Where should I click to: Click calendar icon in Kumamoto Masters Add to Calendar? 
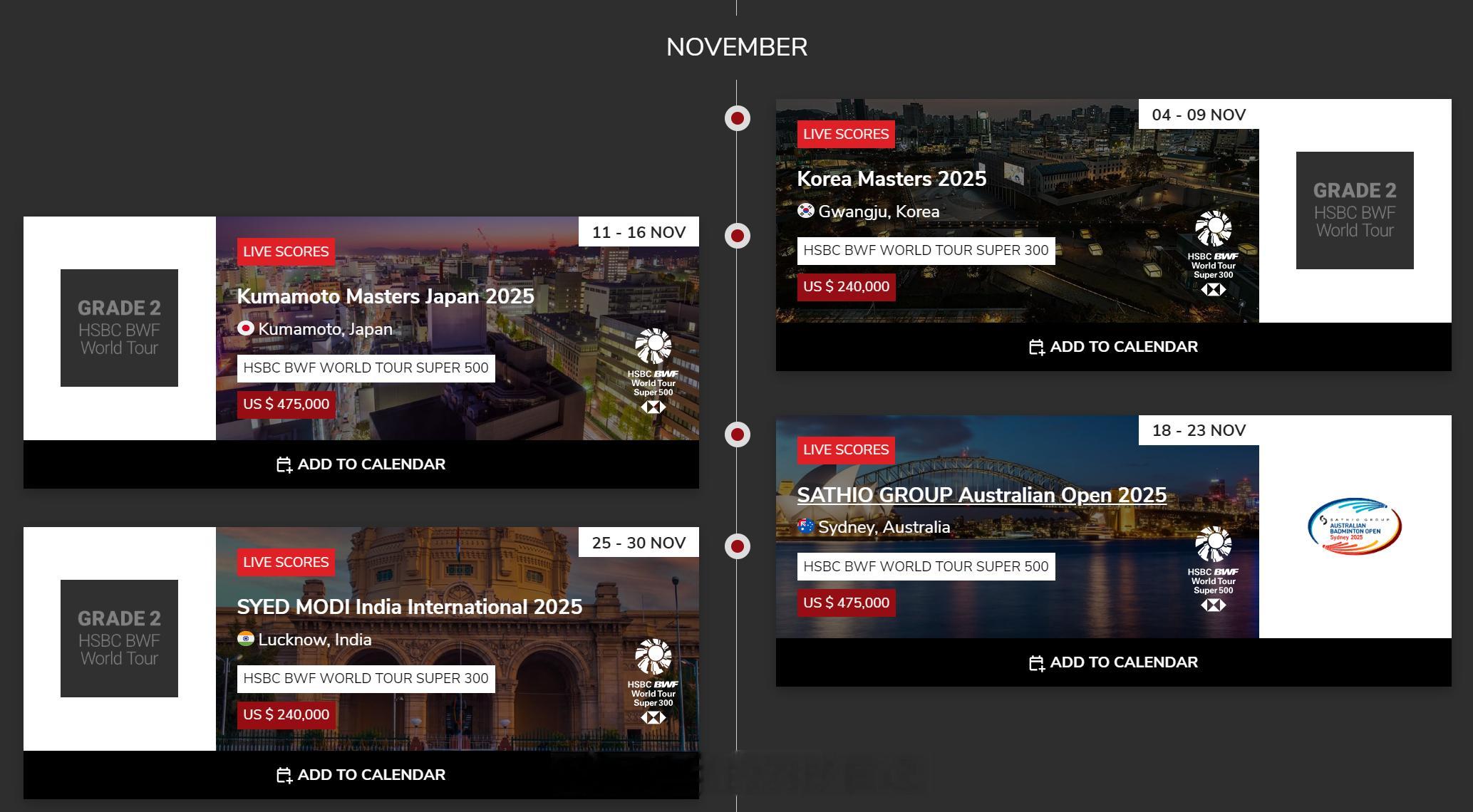(x=284, y=464)
